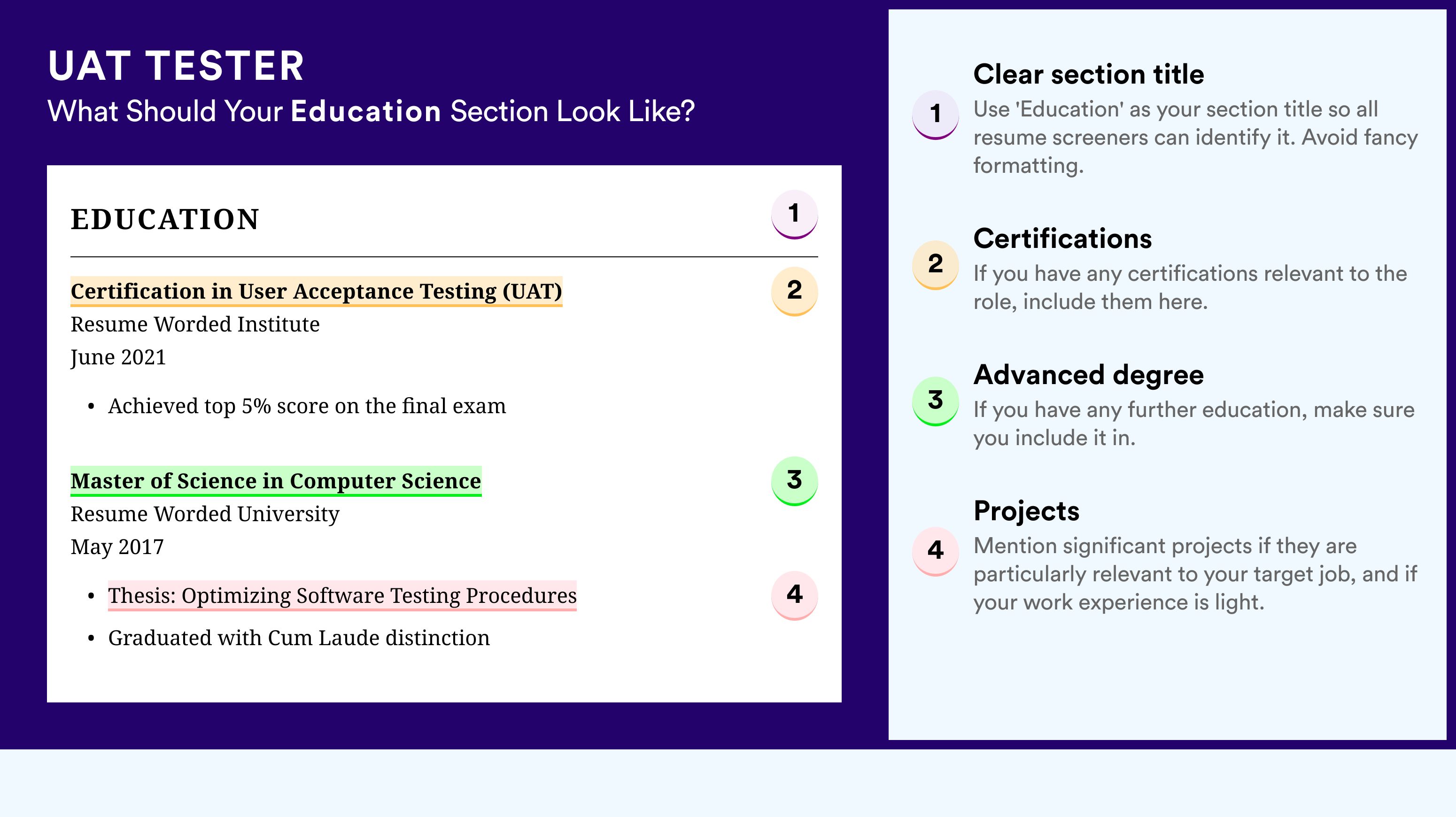1456x817 pixels.
Task: Click the number 2 badge beside Certifications tip
Action: (x=936, y=265)
